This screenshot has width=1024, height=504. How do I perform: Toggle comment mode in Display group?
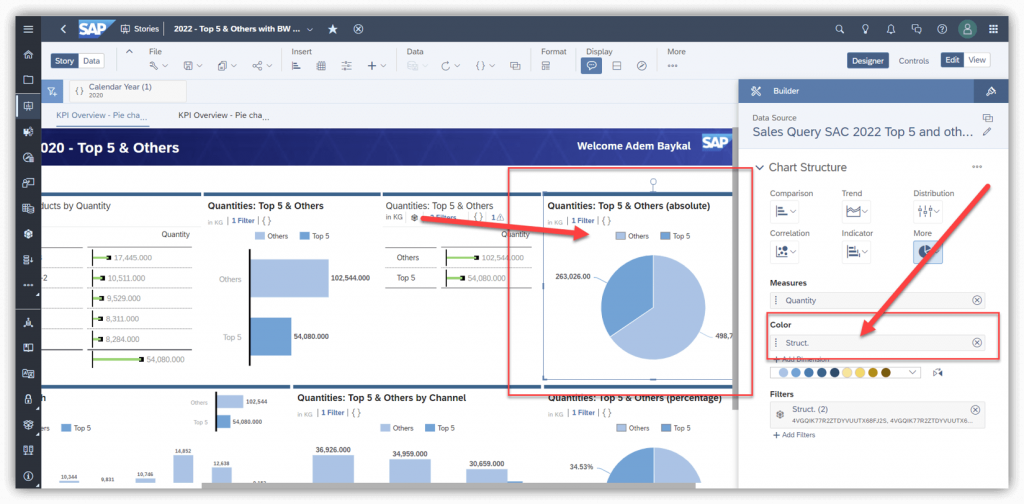coord(591,66)
